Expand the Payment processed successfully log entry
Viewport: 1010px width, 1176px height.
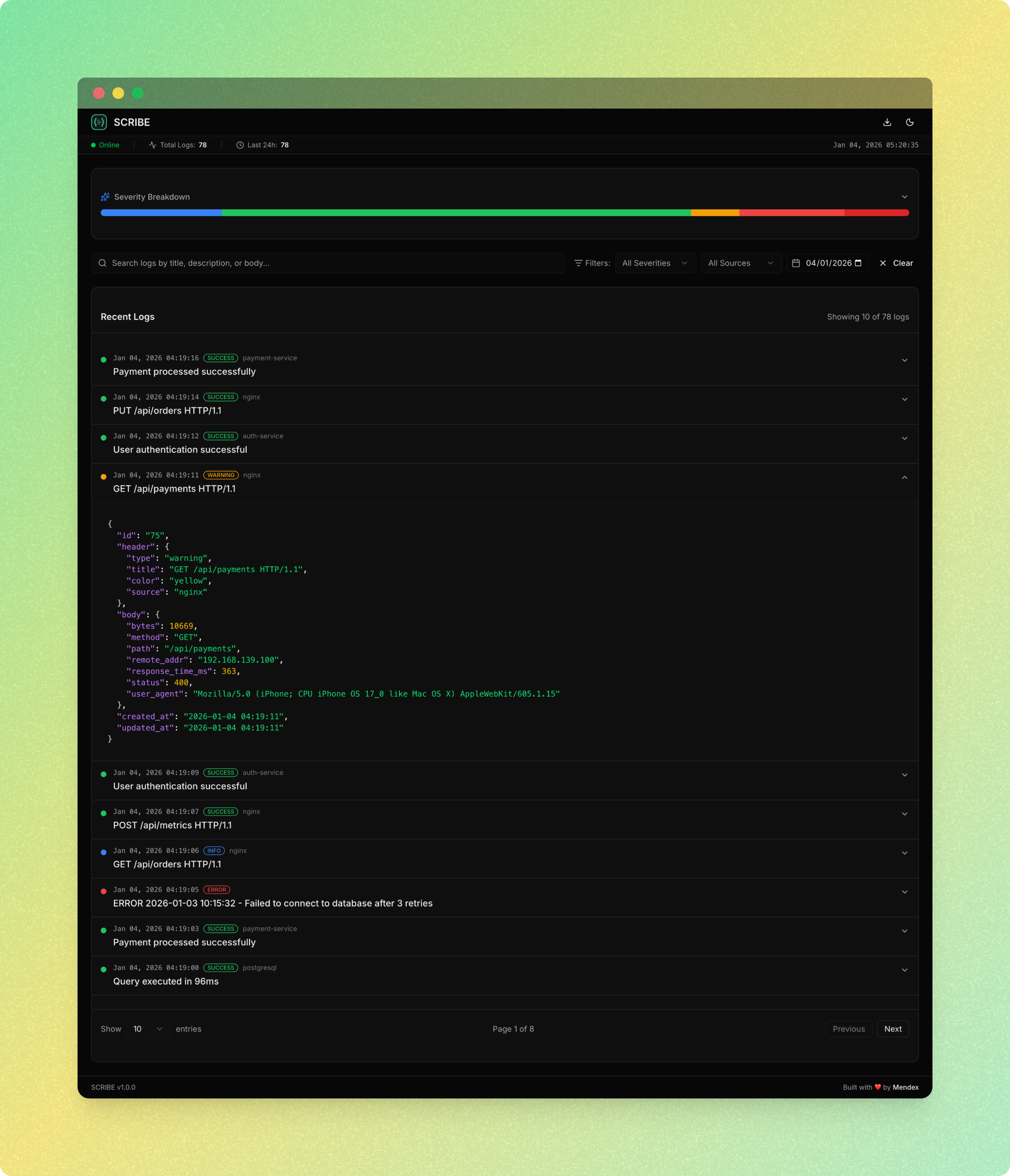[904, 360]
